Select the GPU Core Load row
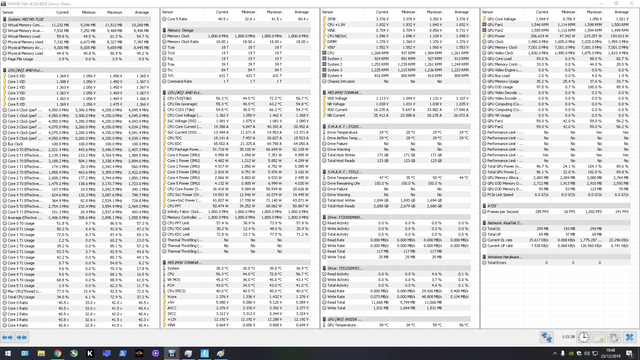Image resolution: width=640 pixels, height=360 pixels. [x=556, y=59]
